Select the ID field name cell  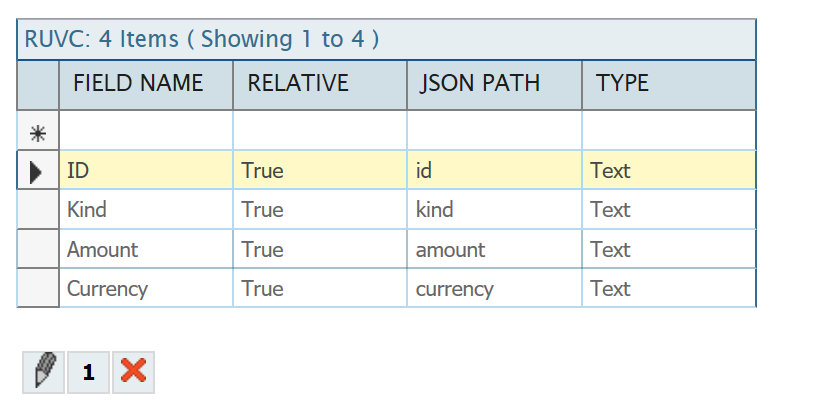146,171
